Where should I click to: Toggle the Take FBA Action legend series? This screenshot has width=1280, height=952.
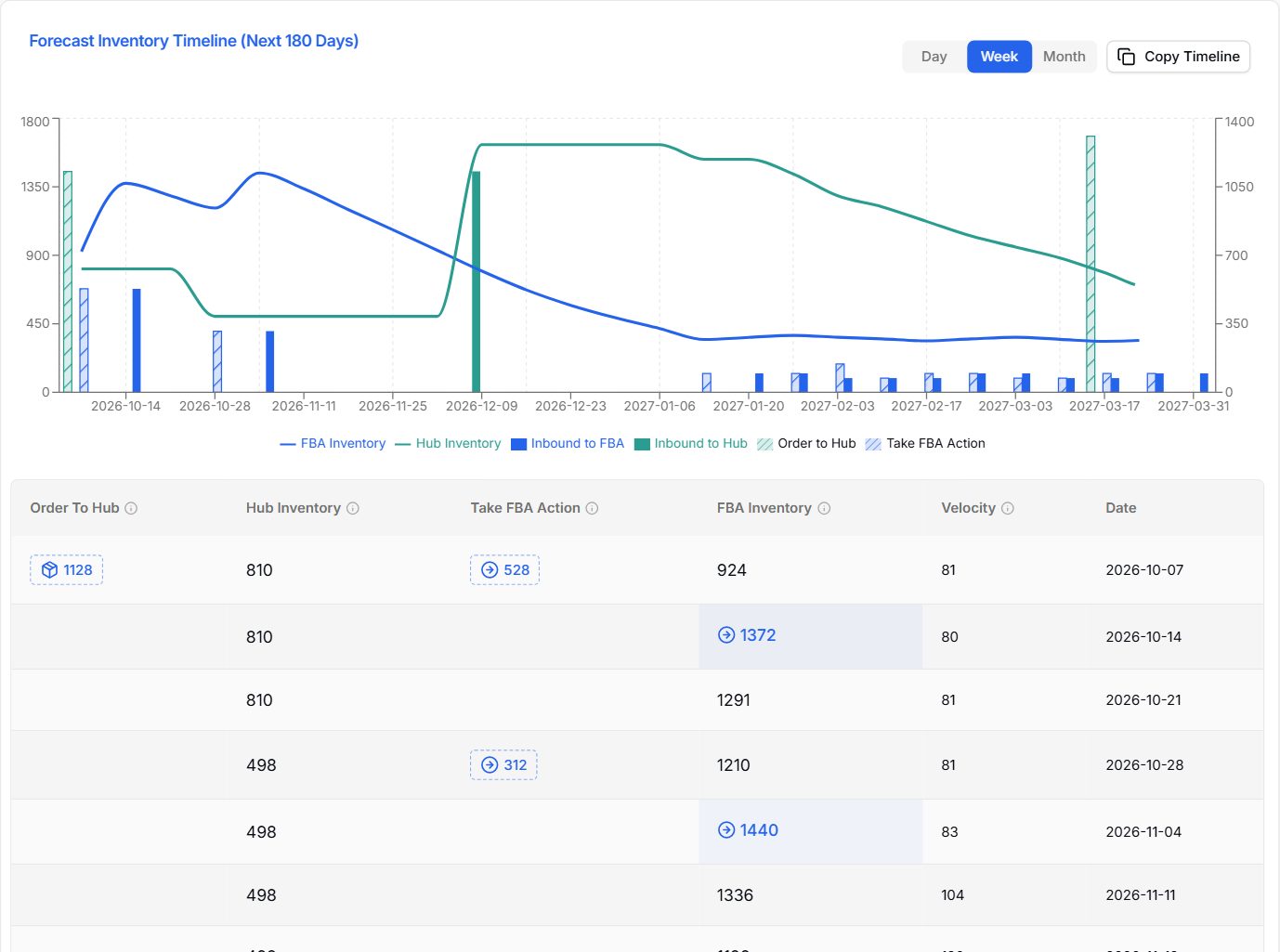(x=925, y=444)
